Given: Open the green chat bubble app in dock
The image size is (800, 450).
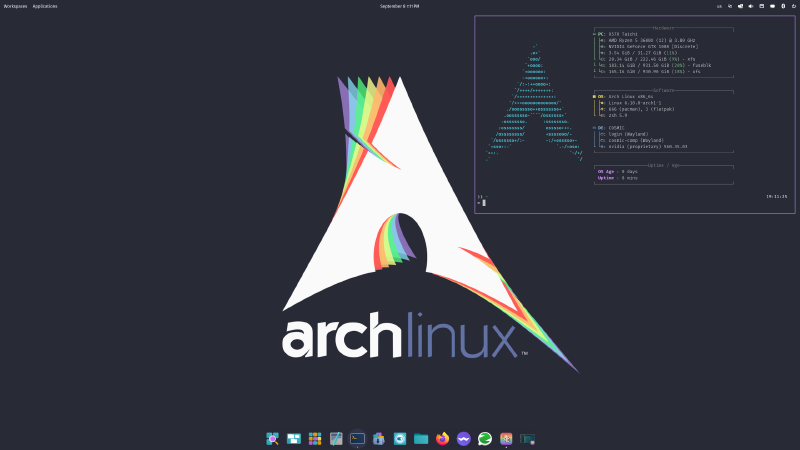Looking at the screenshot, I should [485, 438].
